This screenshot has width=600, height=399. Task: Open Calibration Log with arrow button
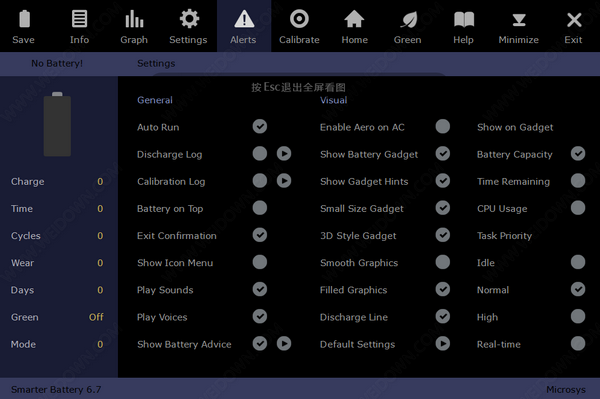pos(284,181)
